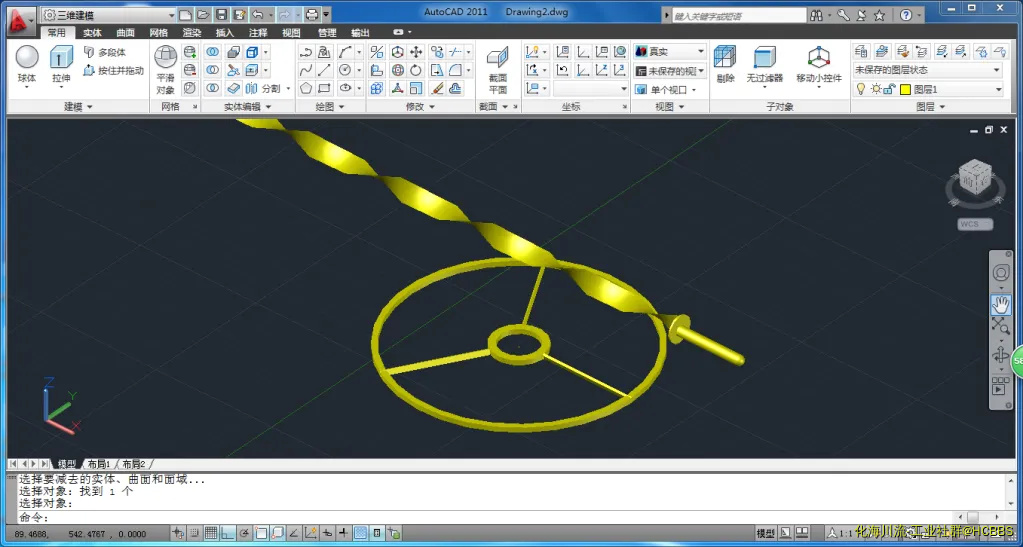
Task: Toggle the layer lock icon for 图层1
Action: pos(890,89)
